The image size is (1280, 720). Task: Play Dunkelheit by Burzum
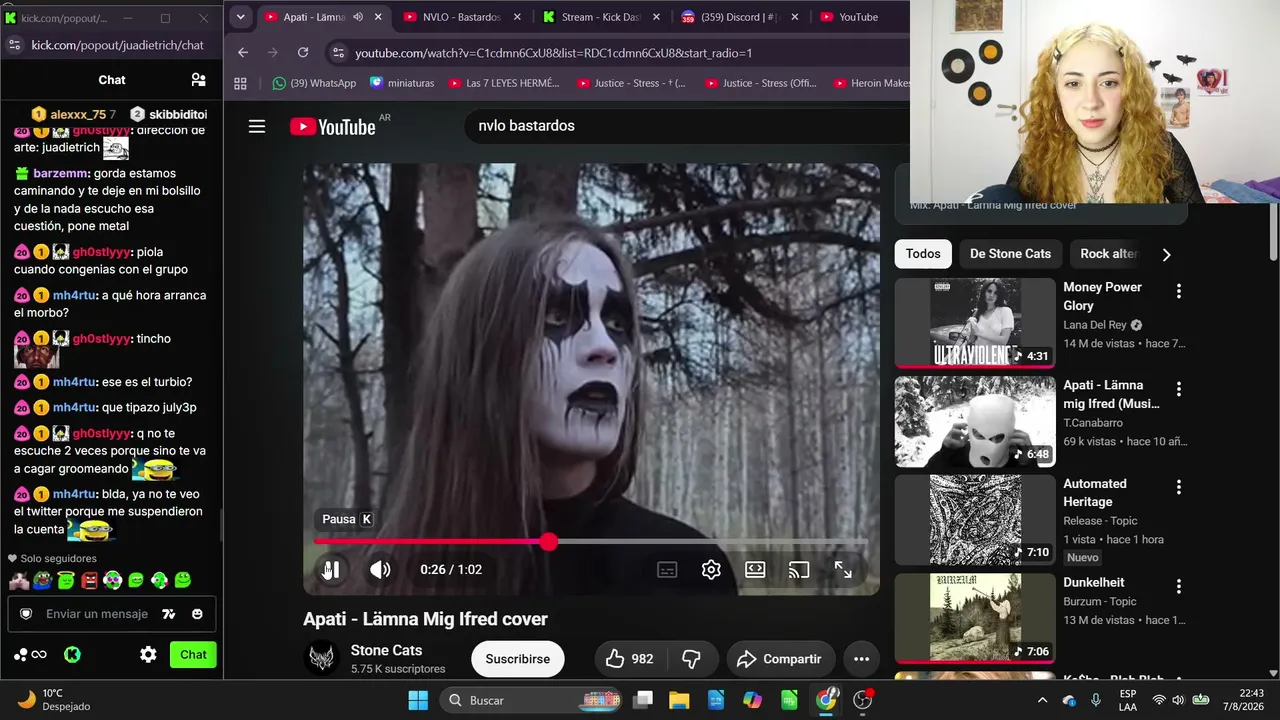(x=975, y=618)
